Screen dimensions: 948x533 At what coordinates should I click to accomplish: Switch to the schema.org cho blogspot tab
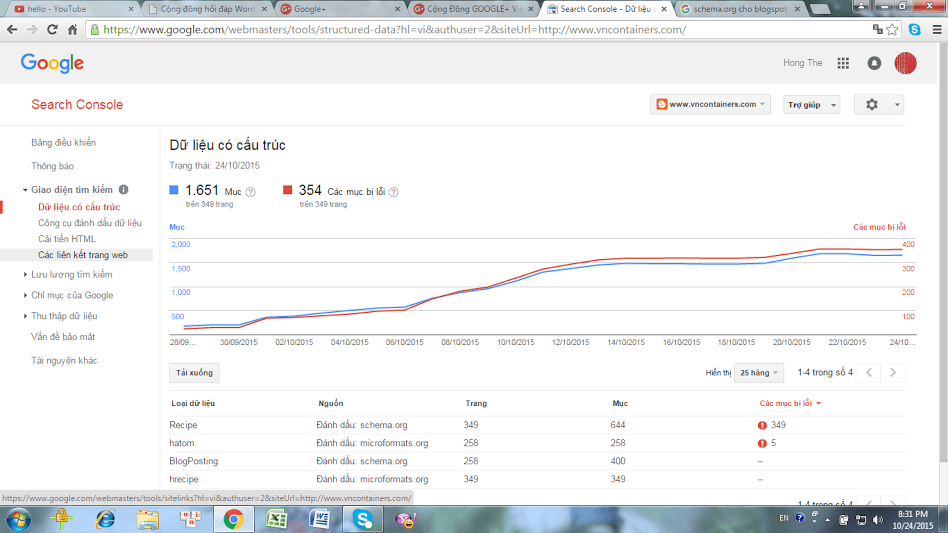coord(740,9)
